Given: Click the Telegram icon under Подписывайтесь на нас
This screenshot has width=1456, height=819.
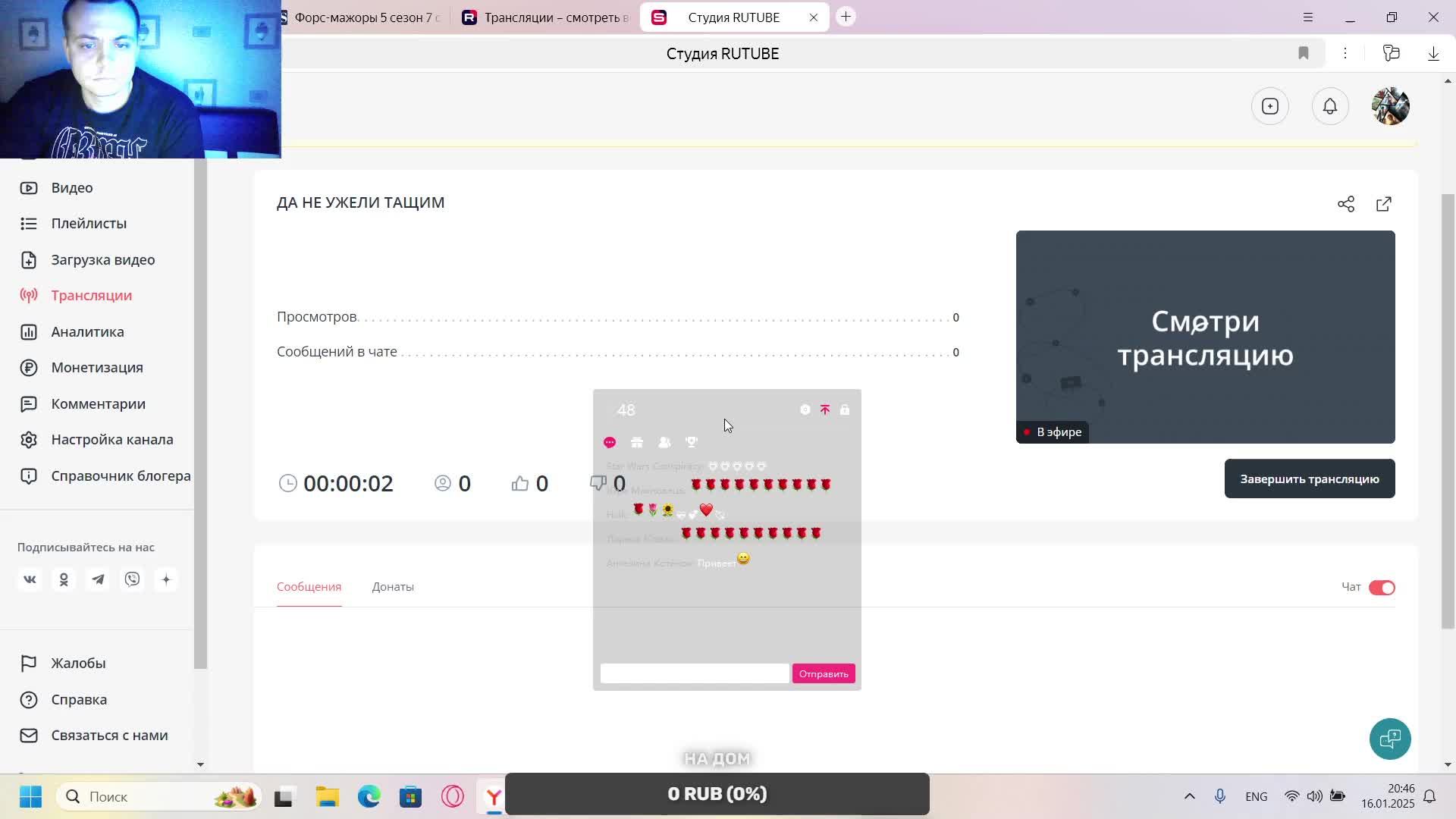Looking at the screenshot, I should [98, 579].
